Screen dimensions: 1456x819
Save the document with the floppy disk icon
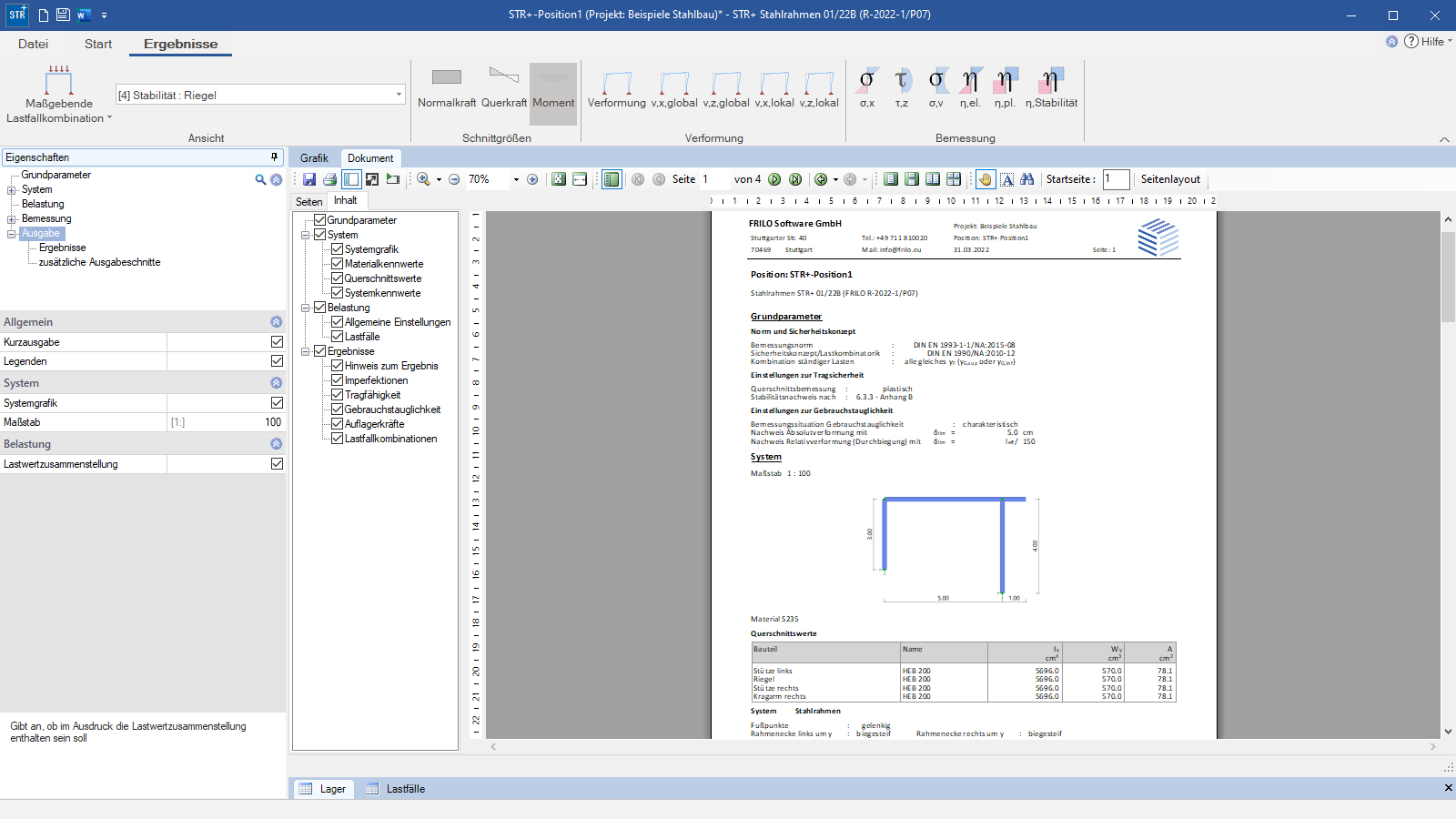(309, 179)
